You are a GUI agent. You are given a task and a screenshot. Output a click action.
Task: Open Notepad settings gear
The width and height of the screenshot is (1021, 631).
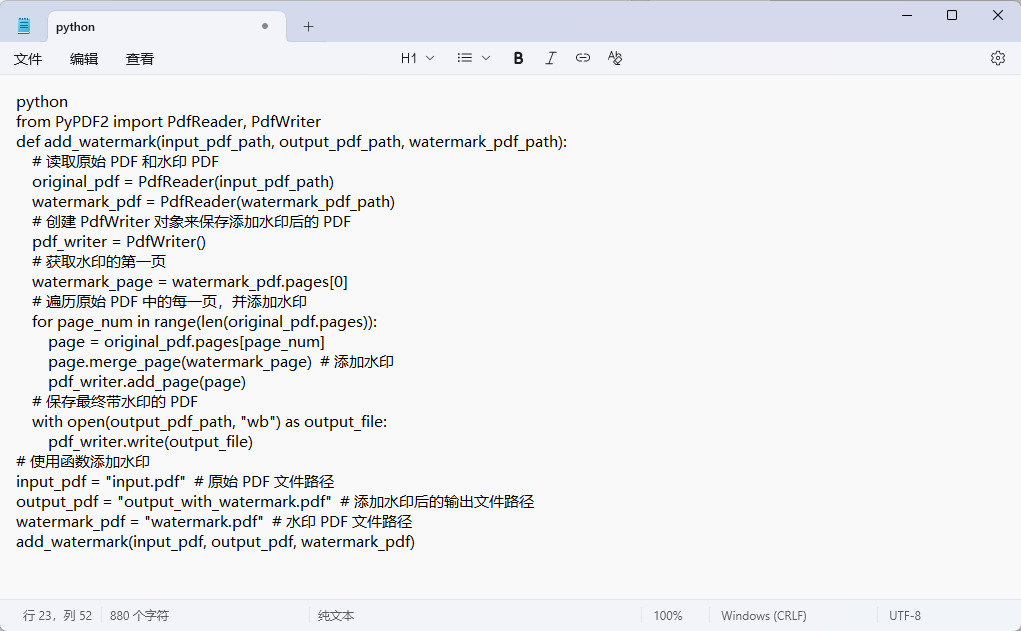click(x=998, y=58)
